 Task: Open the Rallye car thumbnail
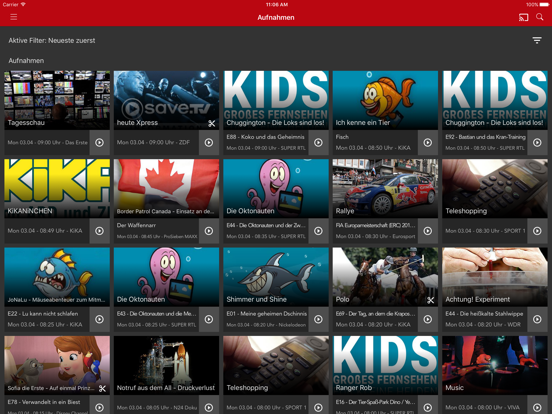point(385,188)
